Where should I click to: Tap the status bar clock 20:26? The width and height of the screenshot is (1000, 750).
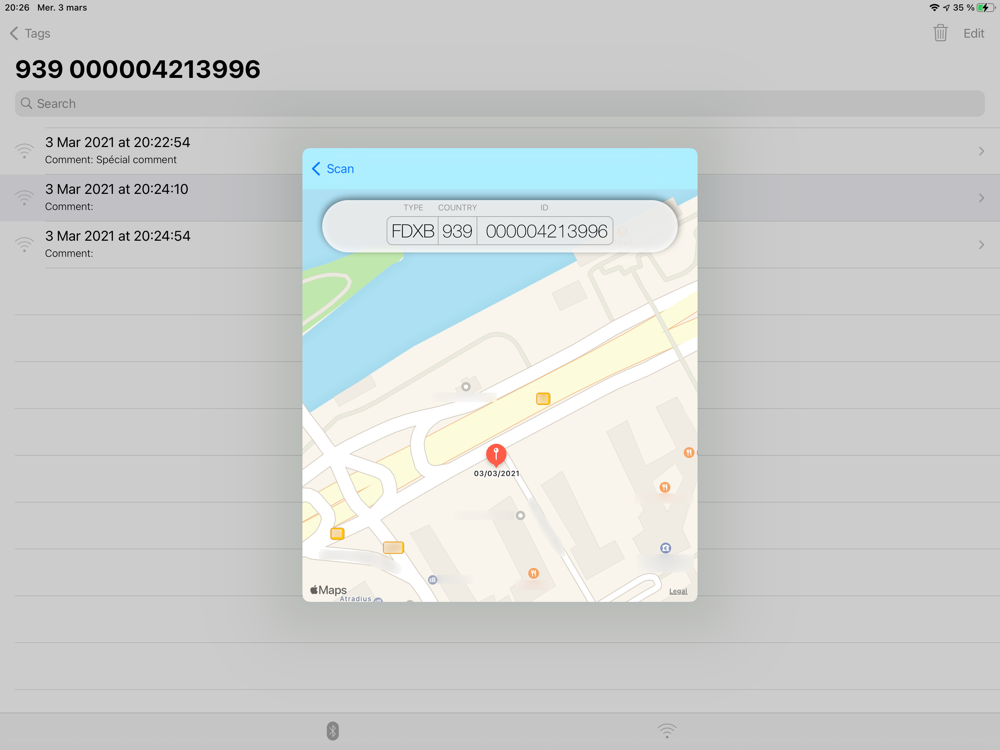[17, 8]
